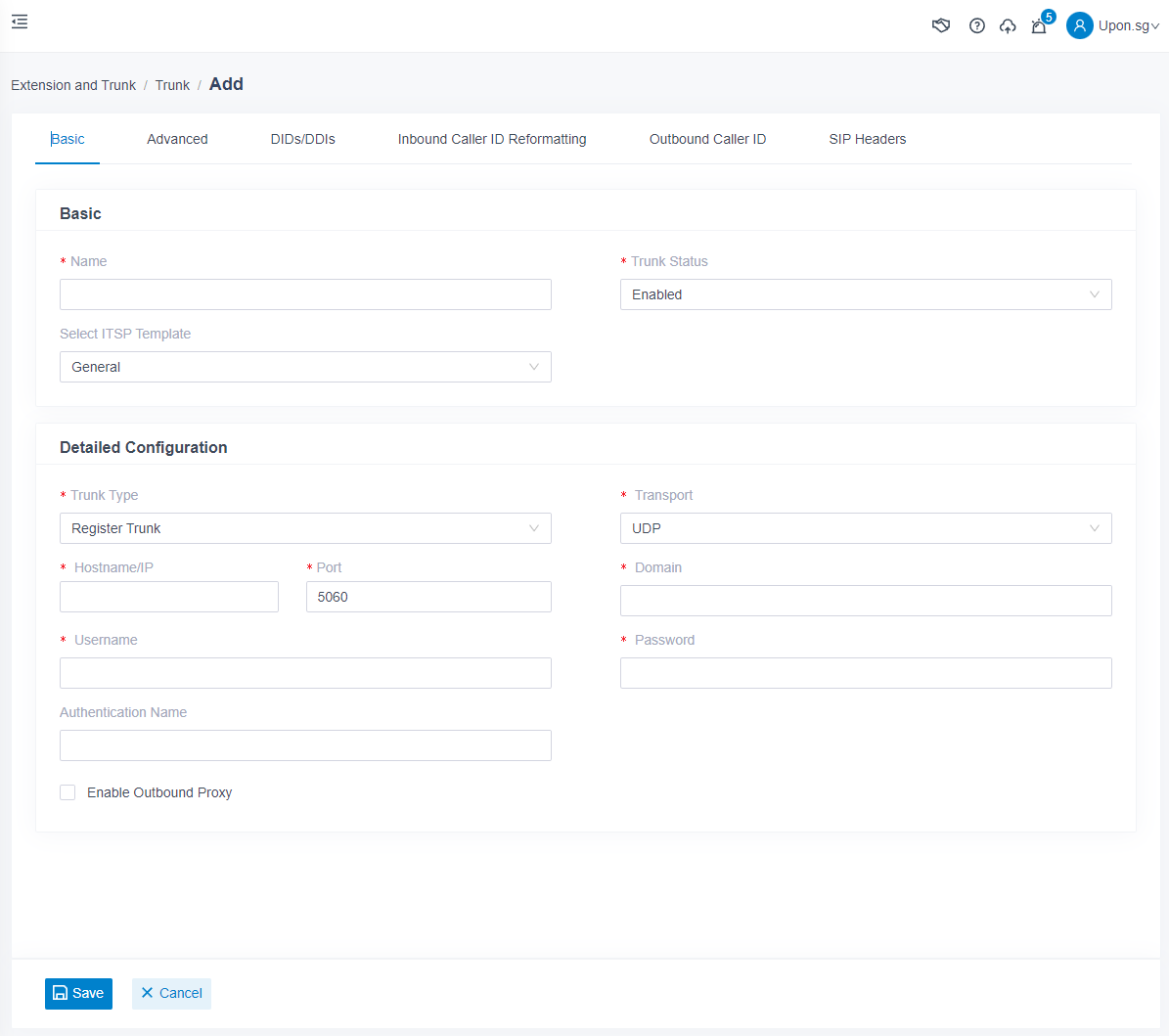
Task: Open the help question mark icon
Action: click(x=976, y=26)
